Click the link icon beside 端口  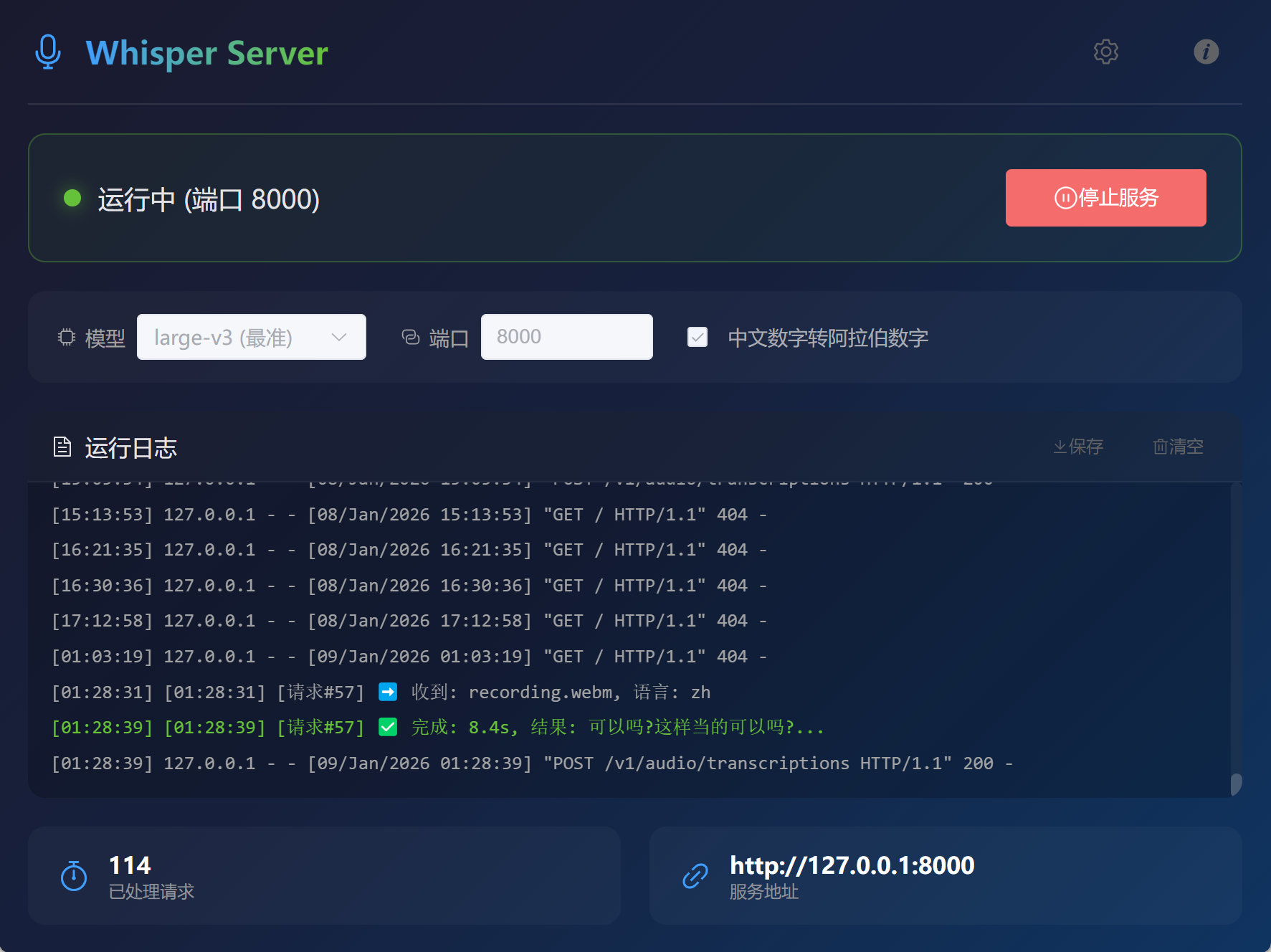(x=411, y=337)
